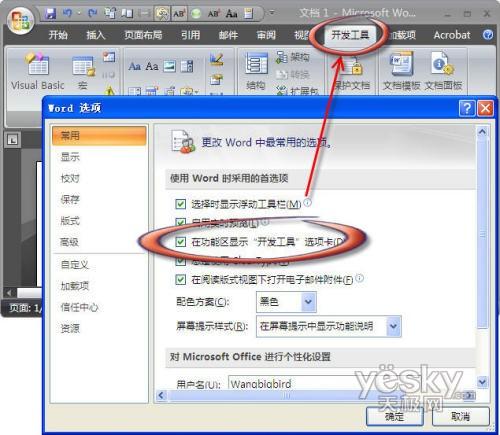Click the large Aa Quick Access icon

coord(231,14)
